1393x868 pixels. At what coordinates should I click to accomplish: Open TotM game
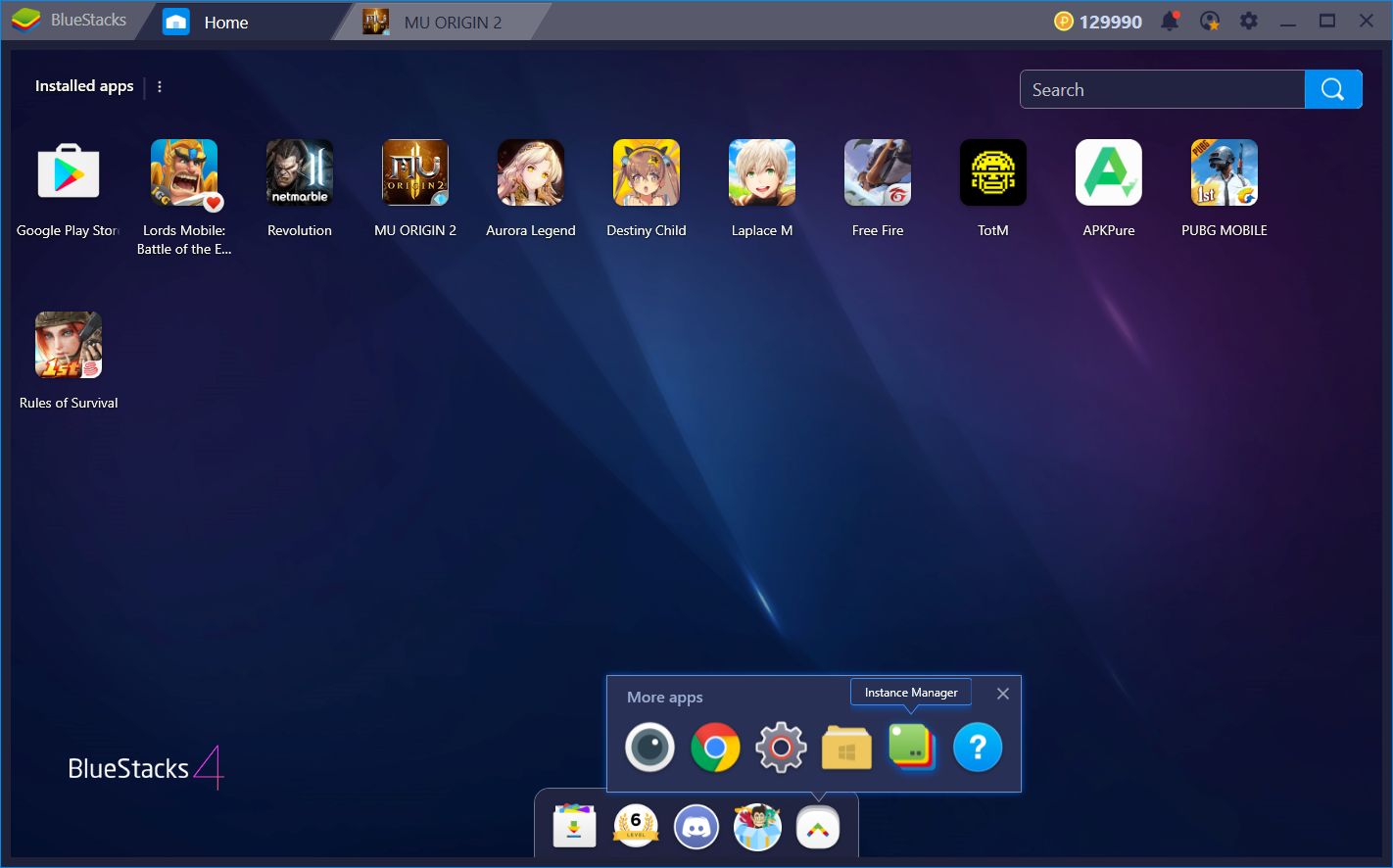[x=993, y=172]
